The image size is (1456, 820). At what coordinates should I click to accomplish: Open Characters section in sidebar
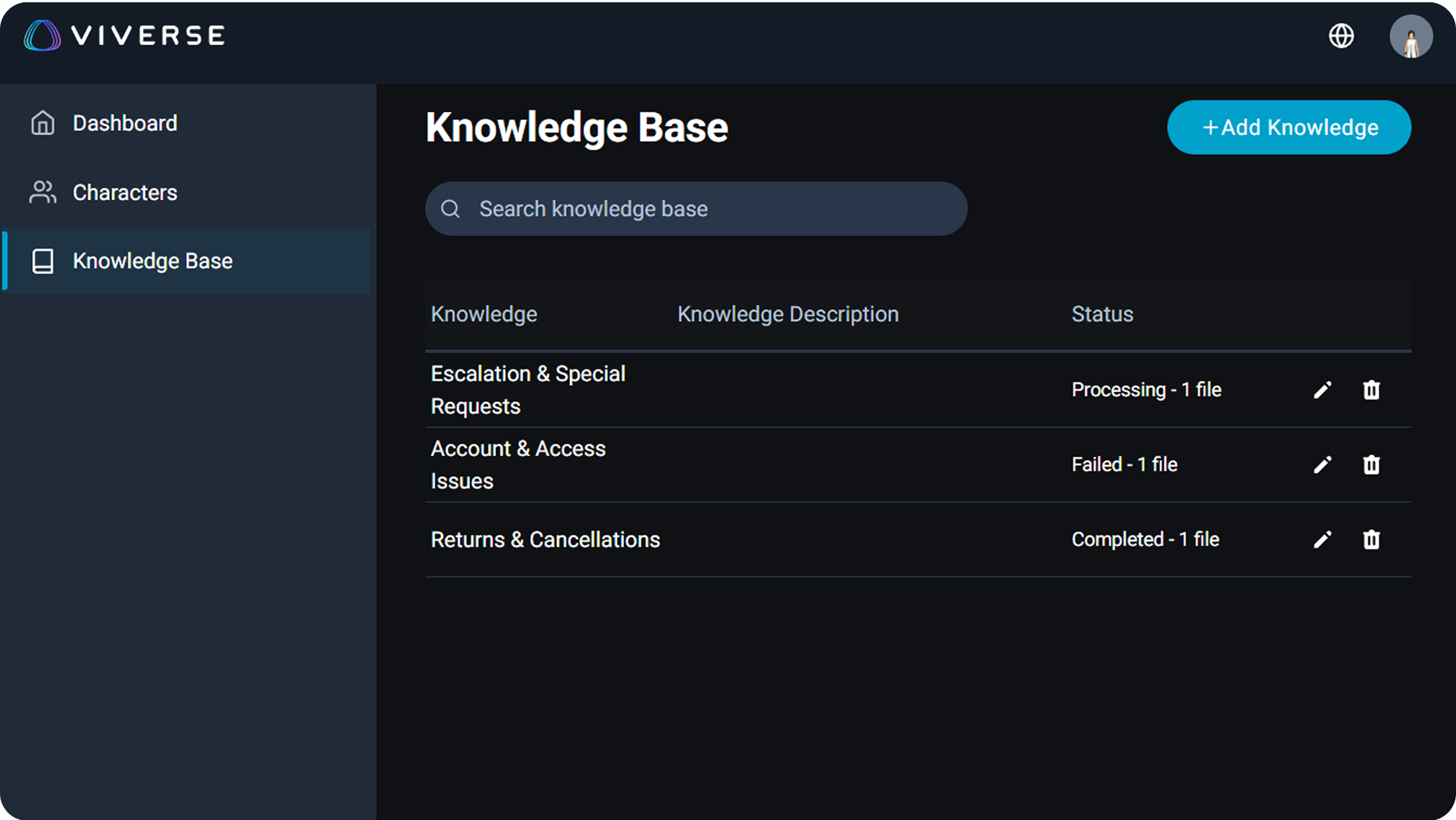(x=124, y=192)
